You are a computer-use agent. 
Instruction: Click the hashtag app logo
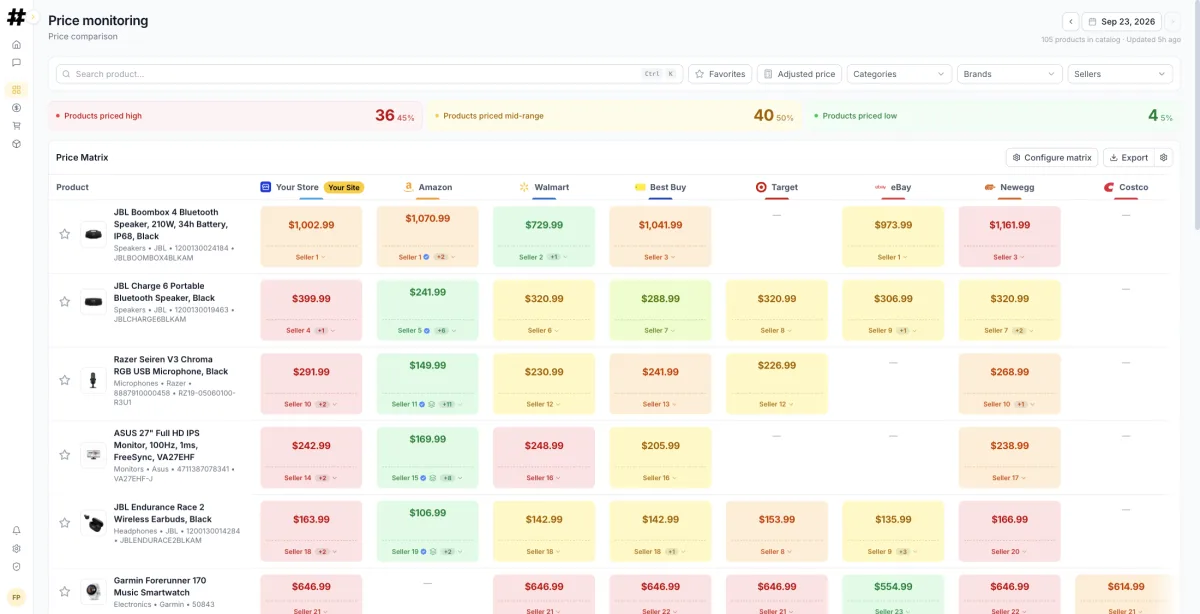pos(16,17)
